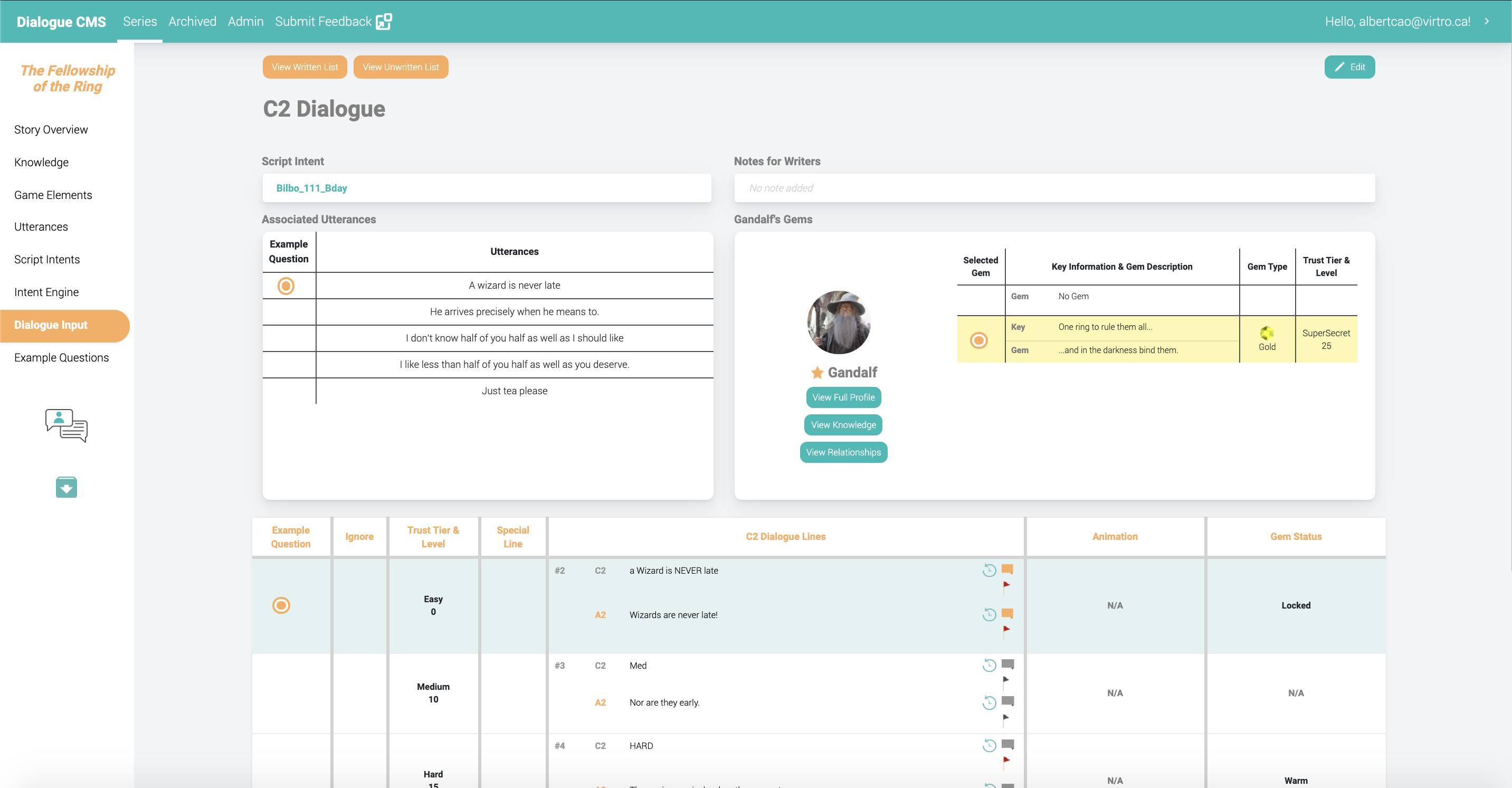Click the dialogue chat icon in sidebar
Viewport: 1512px width, 788px height.
[x=66, y=425]
